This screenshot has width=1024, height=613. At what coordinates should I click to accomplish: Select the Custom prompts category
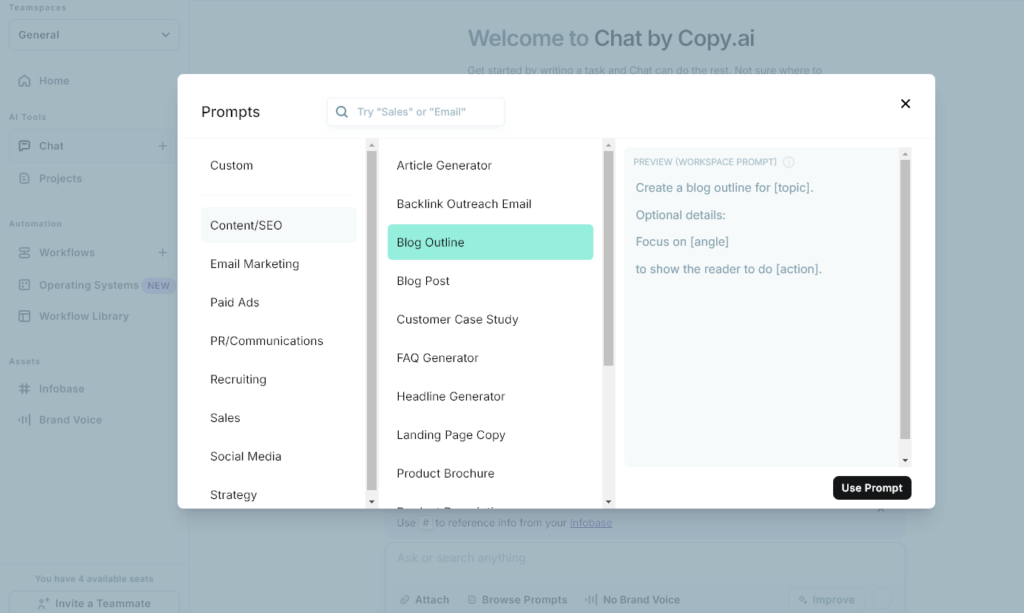(x=231, y=165)
